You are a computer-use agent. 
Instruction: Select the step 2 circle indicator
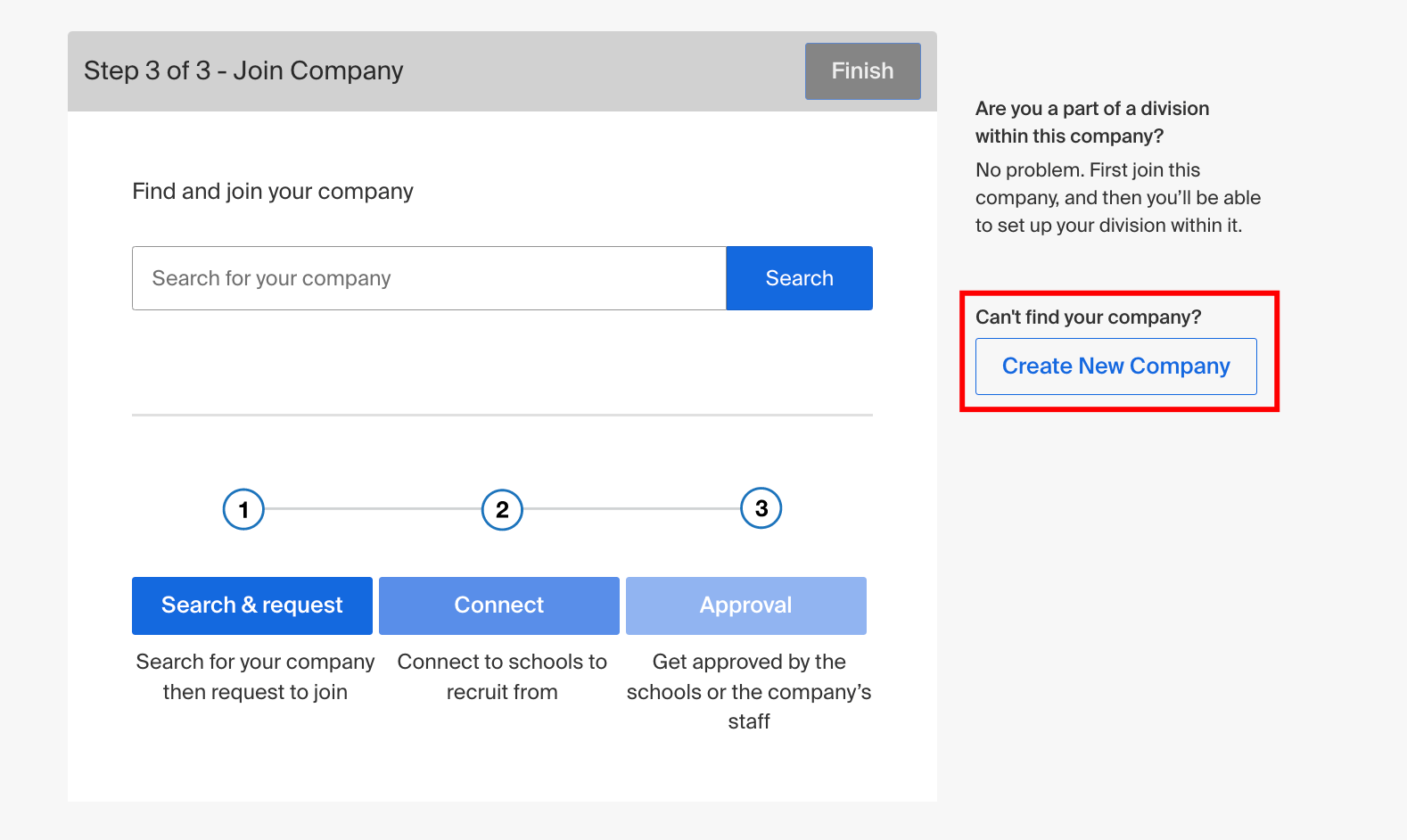(x=502, y=509)
